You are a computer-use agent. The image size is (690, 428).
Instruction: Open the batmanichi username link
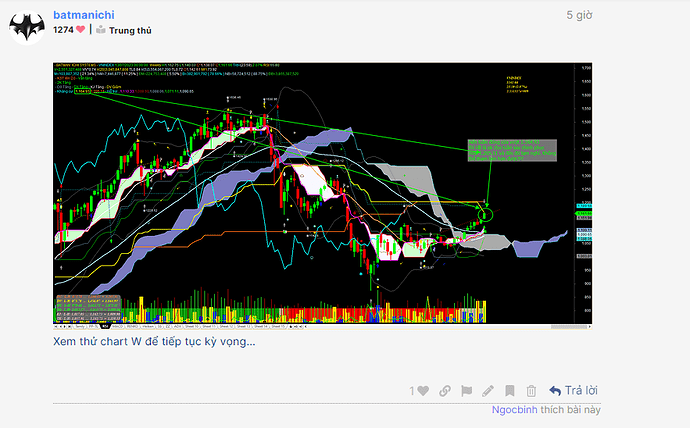point(84,15)
